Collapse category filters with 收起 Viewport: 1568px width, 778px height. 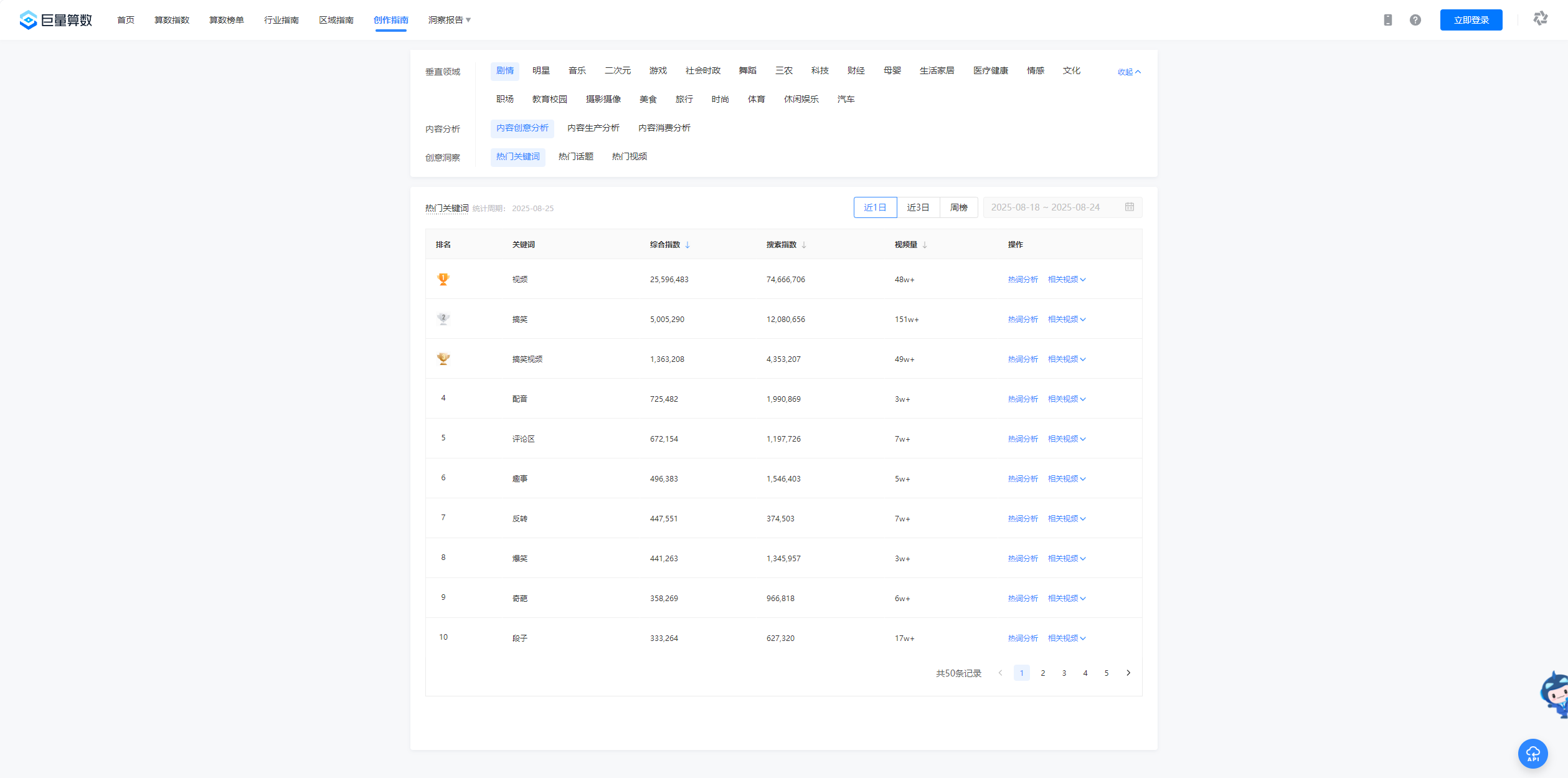1128,72
